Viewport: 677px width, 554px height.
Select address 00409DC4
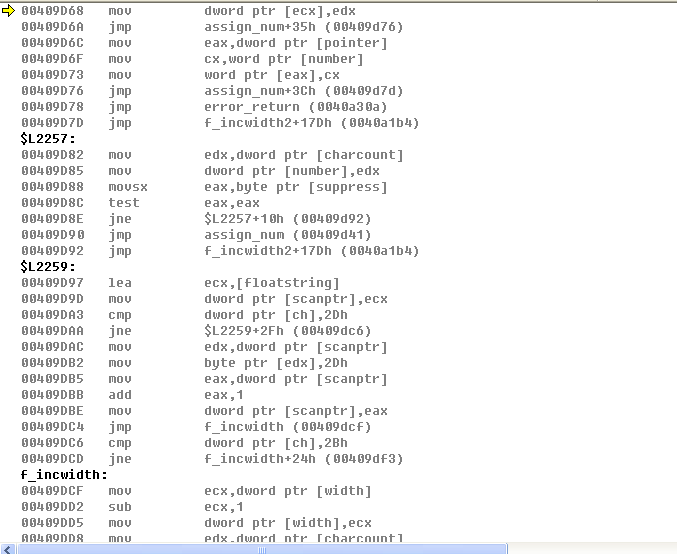52,426
